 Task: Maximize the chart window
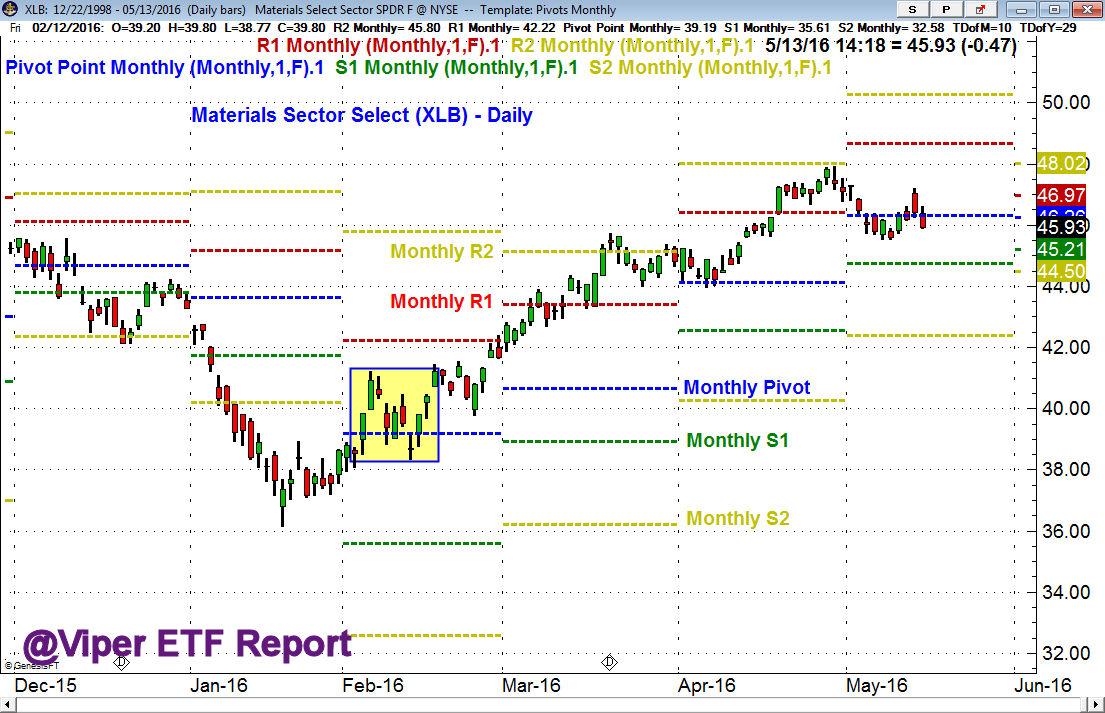click(x=1055, y=9)
